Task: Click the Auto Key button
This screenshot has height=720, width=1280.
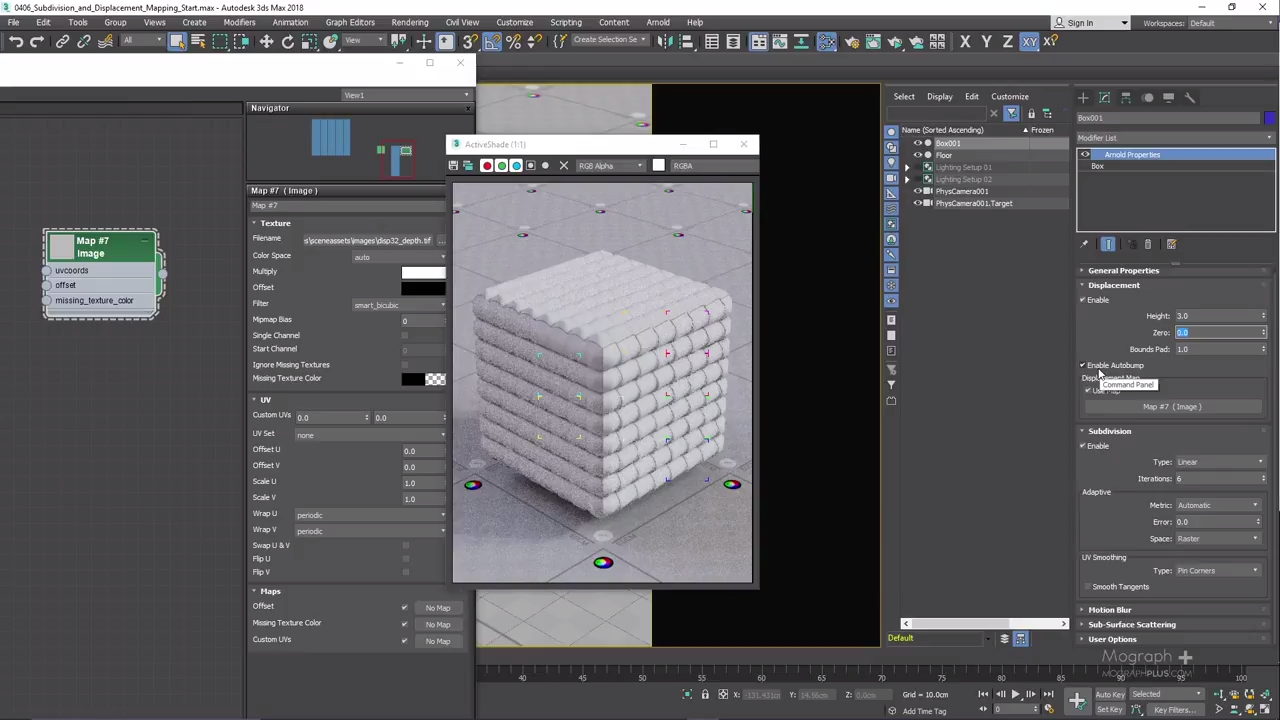Action: click(1110, 695)
